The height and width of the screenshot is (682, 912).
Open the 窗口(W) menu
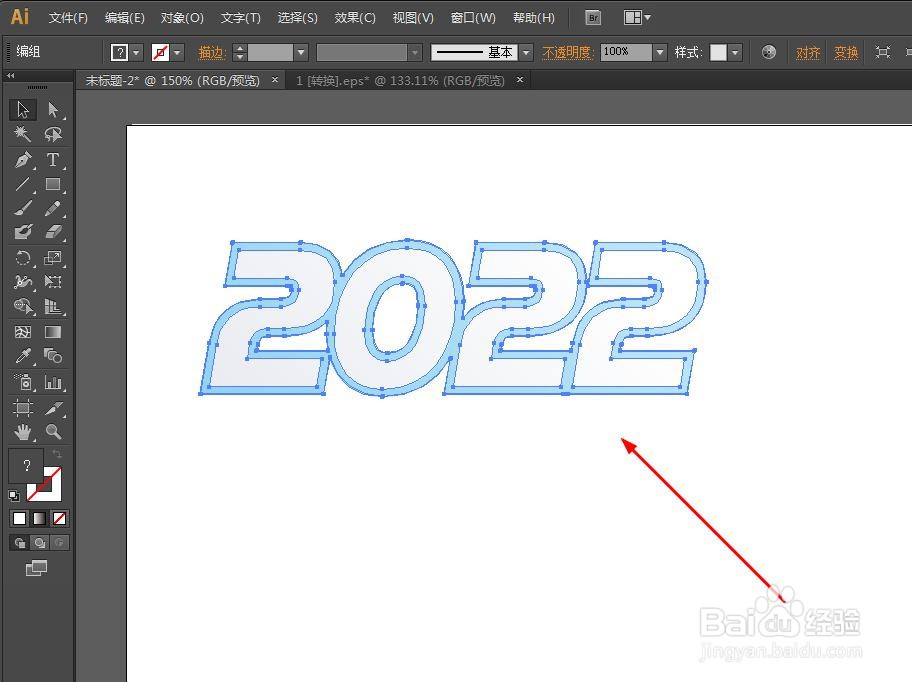(x=473, y=18)
